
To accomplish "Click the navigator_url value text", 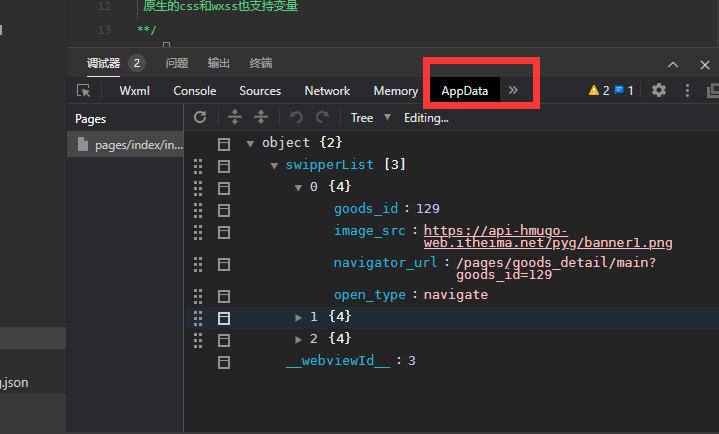I will [x=556, y=269].
